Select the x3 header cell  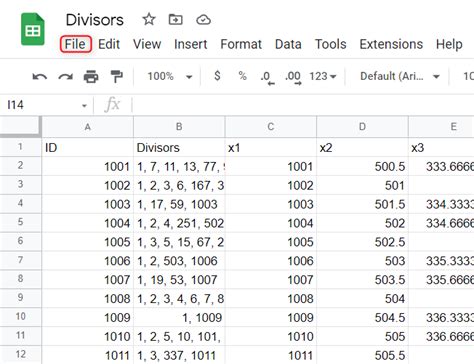[441, 147]
